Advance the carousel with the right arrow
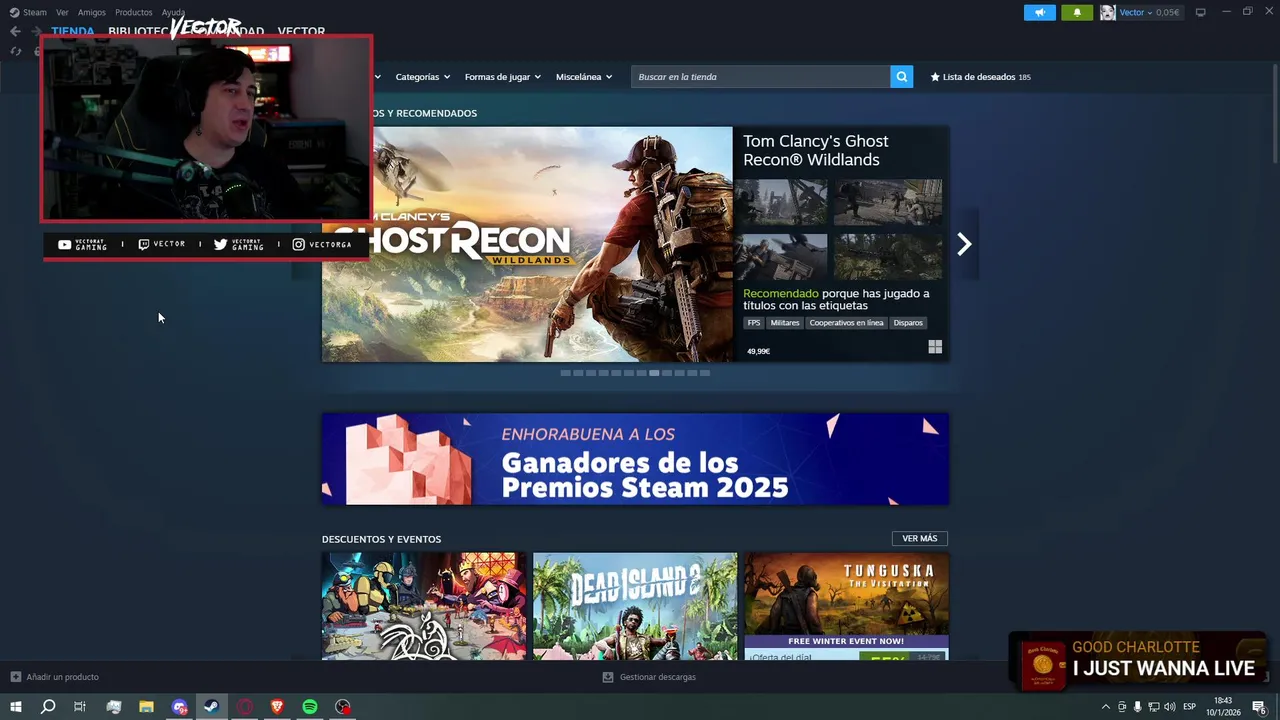The height and width of the screenshot is (720, 1280). pos(964,244)
